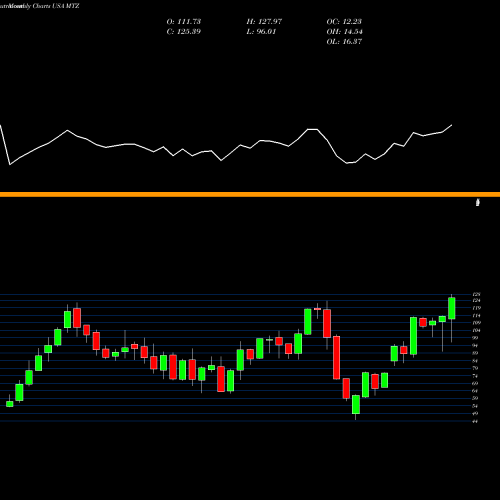This screenshot has height=500, width=500.
Task: Click the OH: 14.54 reading
Action: point(345,32)
